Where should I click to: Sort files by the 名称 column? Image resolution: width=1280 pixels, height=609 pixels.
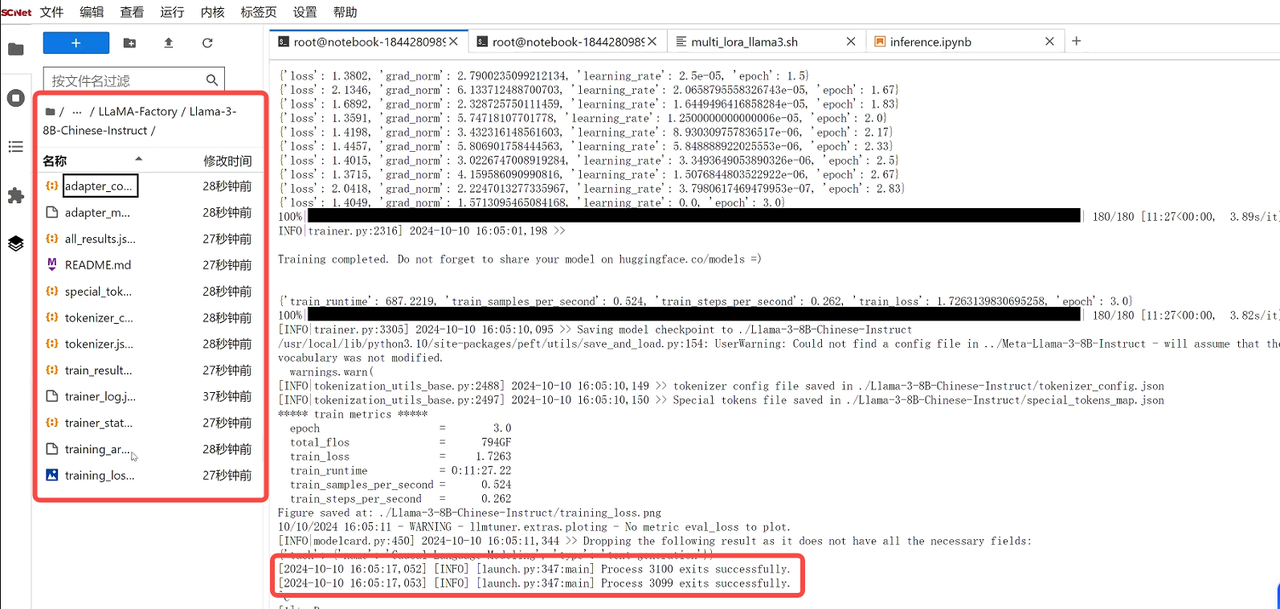(x=55, y=161)
